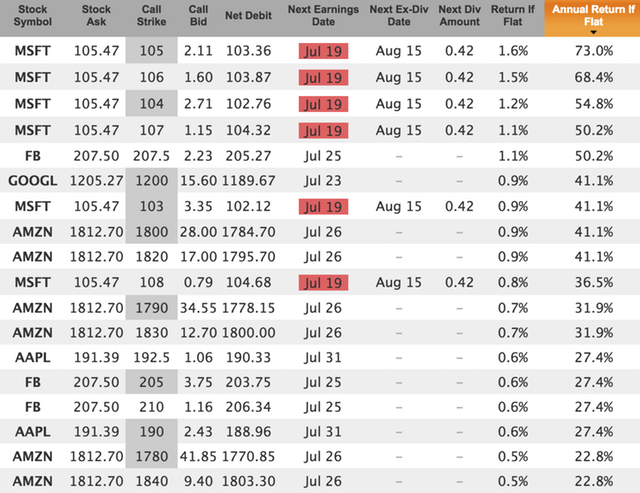Click net debit value 205.27
This screenshot has width=640, height=493.
pos(249,156)
